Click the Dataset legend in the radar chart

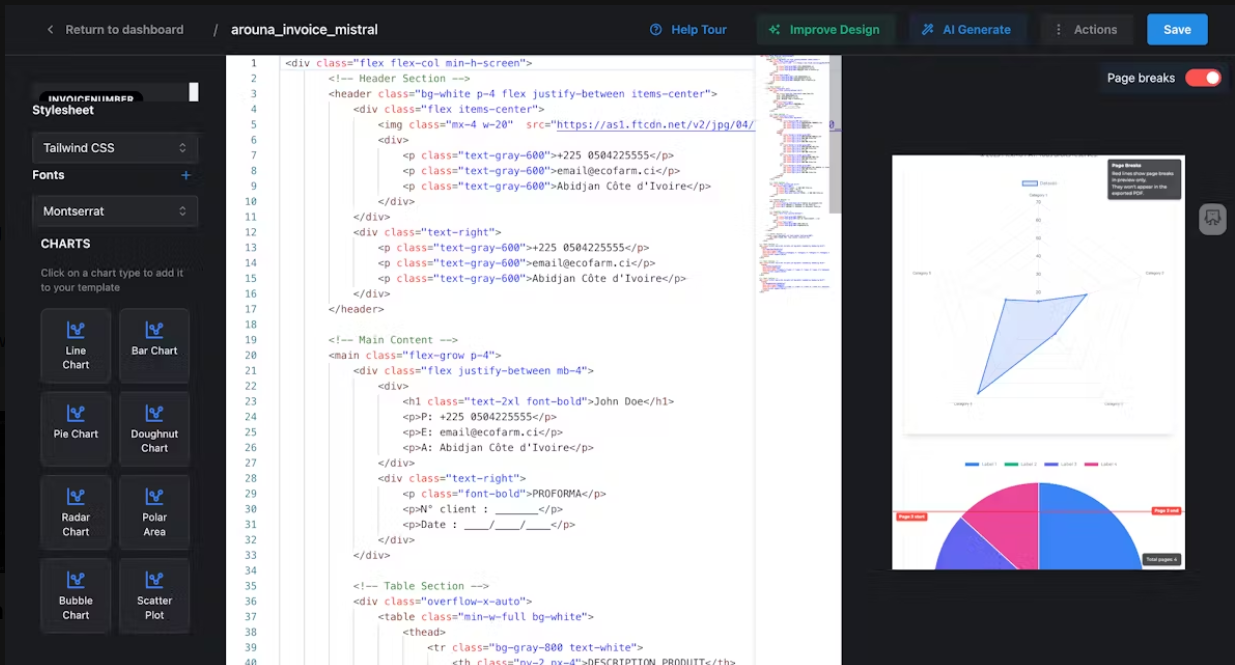pos(1039,183)
